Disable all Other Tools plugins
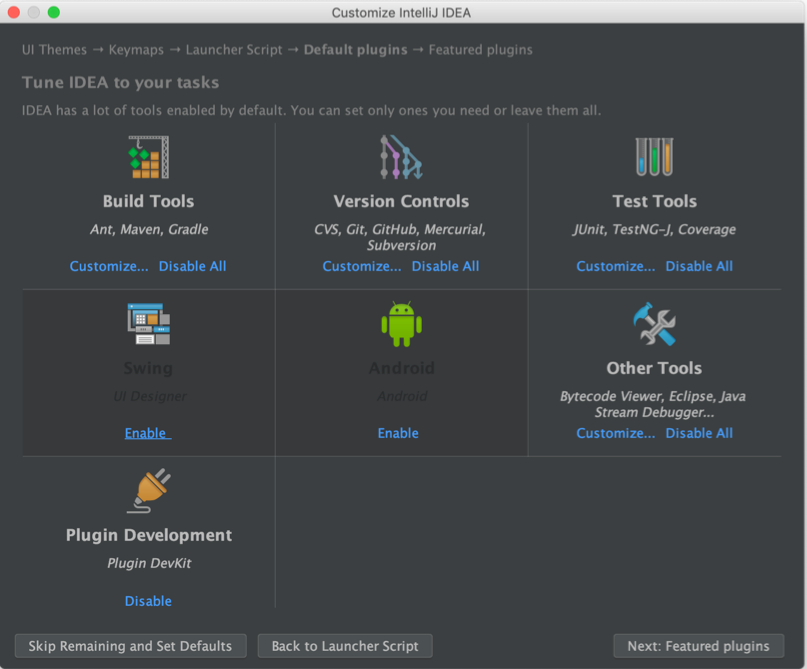 [699, 433]
